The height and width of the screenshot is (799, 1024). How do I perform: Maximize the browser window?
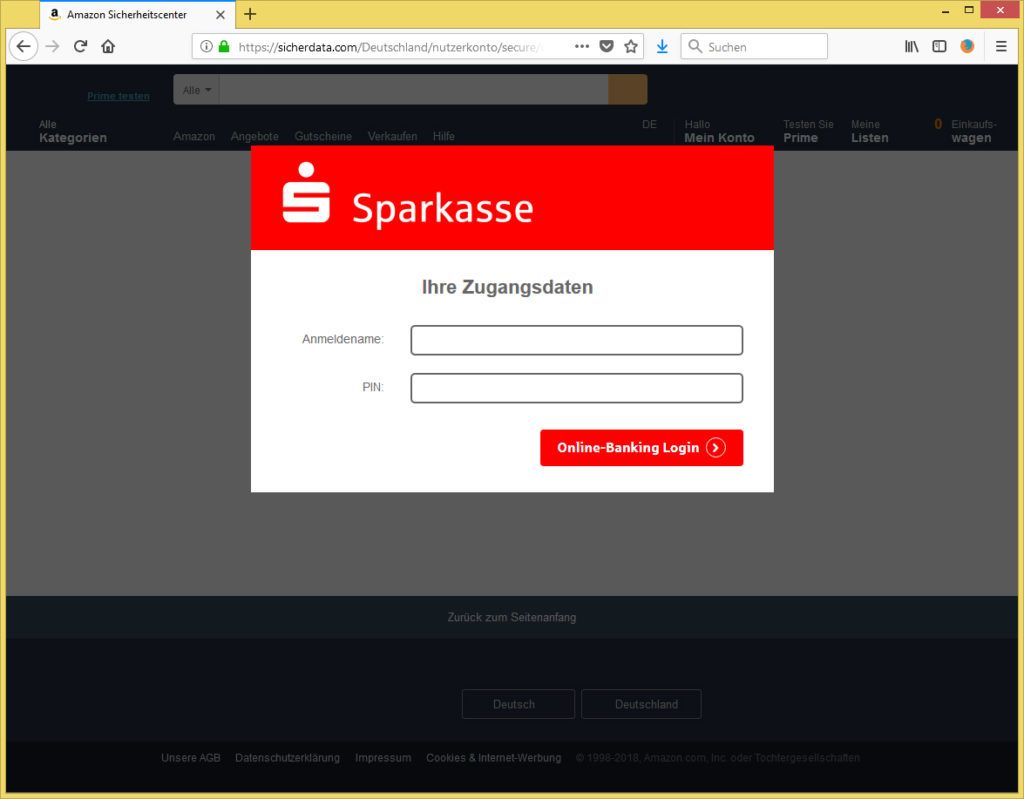point(969,10)
